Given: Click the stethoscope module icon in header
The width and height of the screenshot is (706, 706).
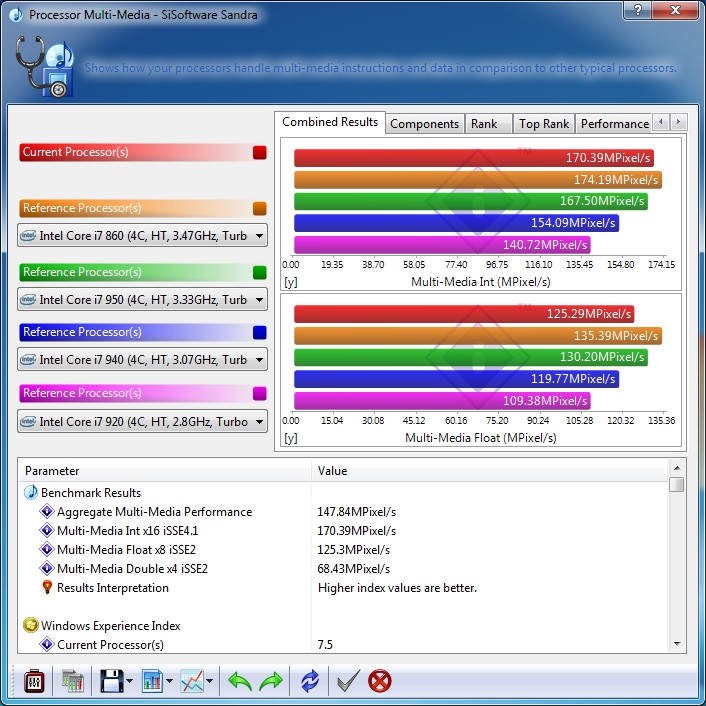Looking at the screenshot, I should [45, 67].
